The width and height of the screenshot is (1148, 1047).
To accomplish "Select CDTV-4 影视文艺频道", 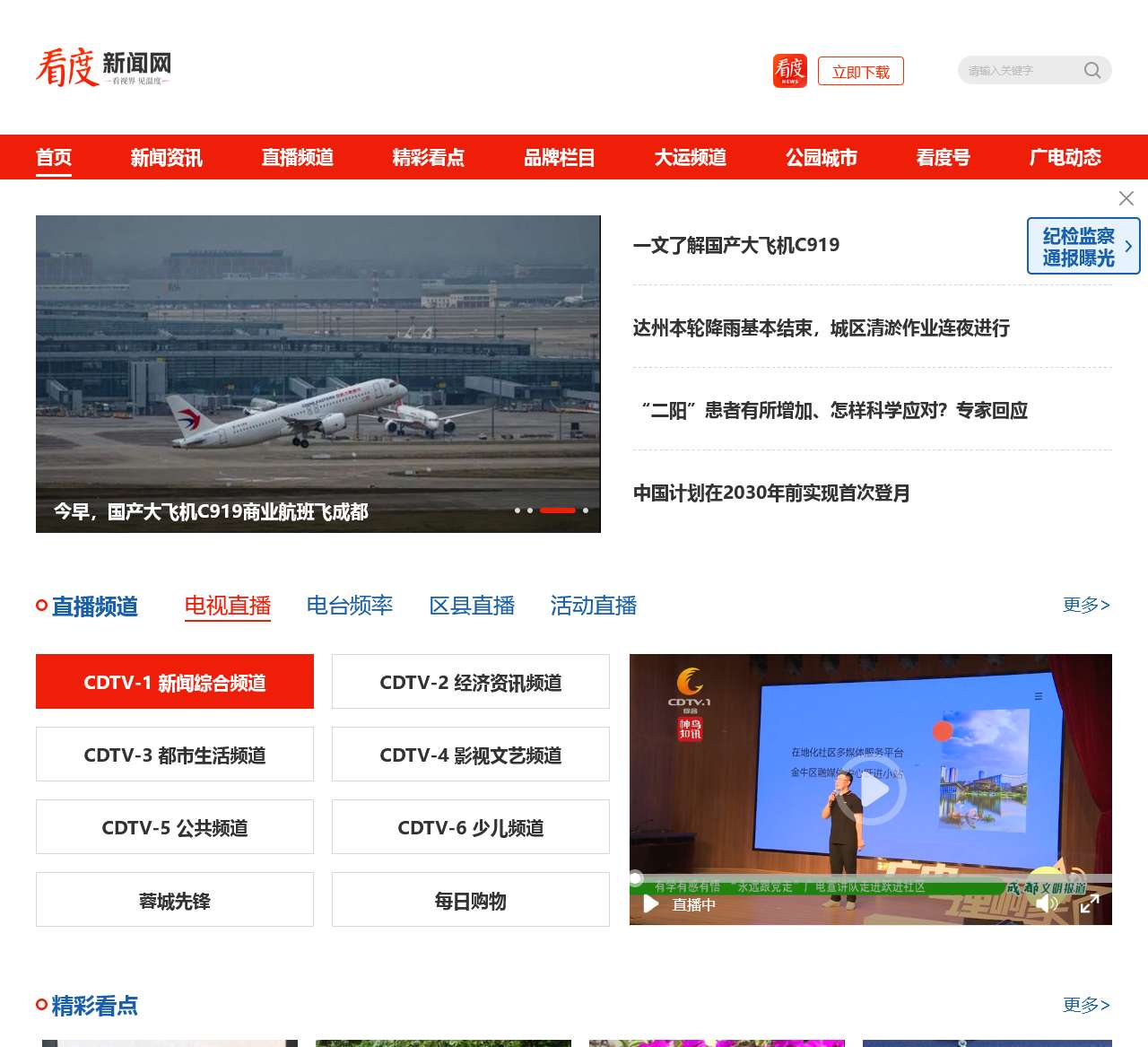I will tap(471, 755).
